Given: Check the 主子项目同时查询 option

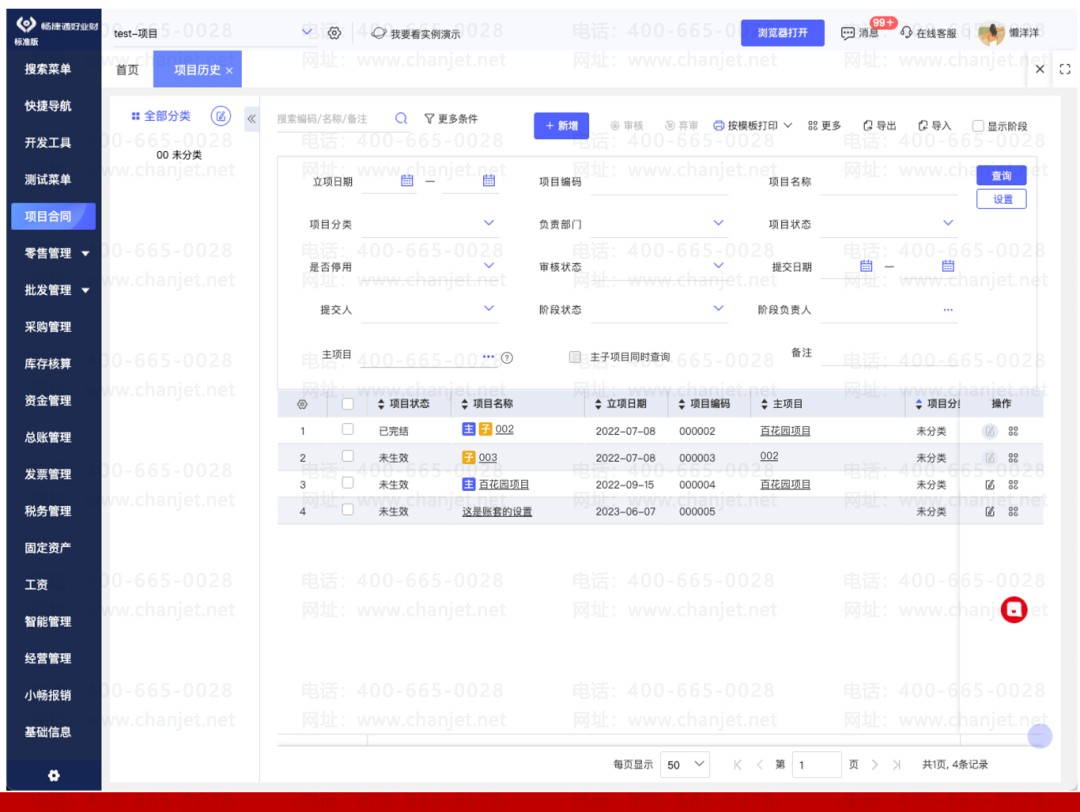Looking at the screenshot, I should coord(575,357).
